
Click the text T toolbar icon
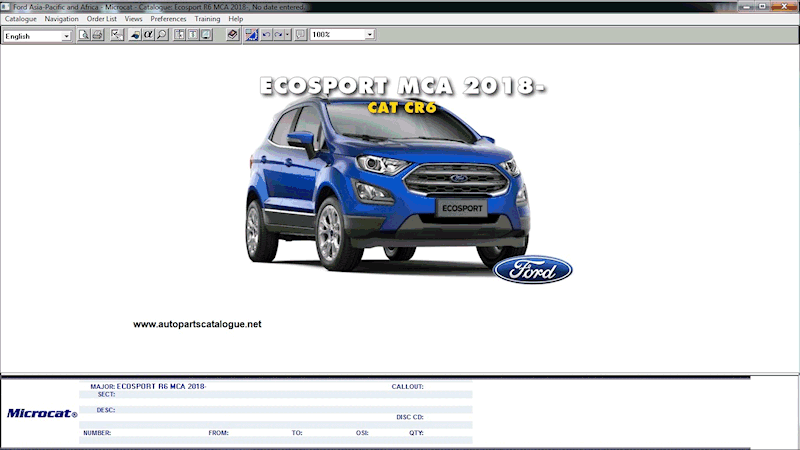click(x=192, y=35)
